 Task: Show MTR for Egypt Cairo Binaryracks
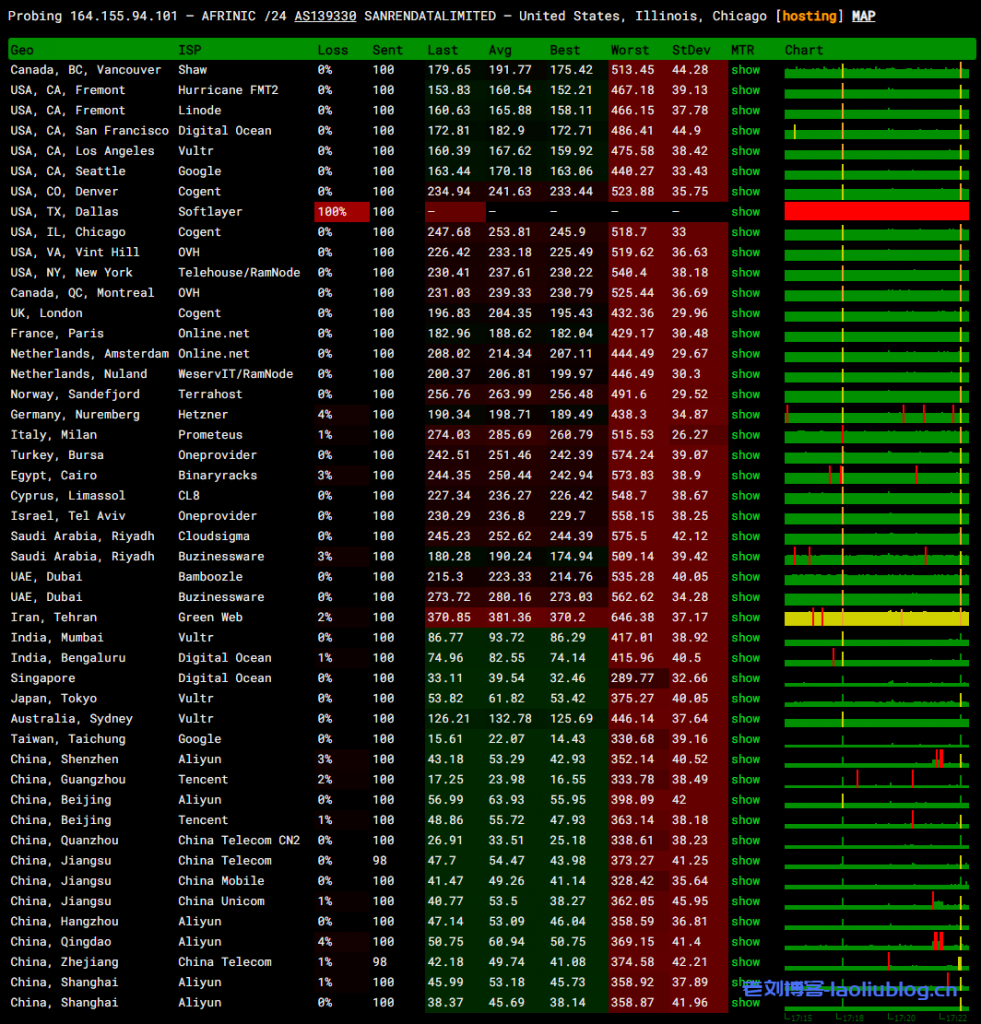coord(745,476)
